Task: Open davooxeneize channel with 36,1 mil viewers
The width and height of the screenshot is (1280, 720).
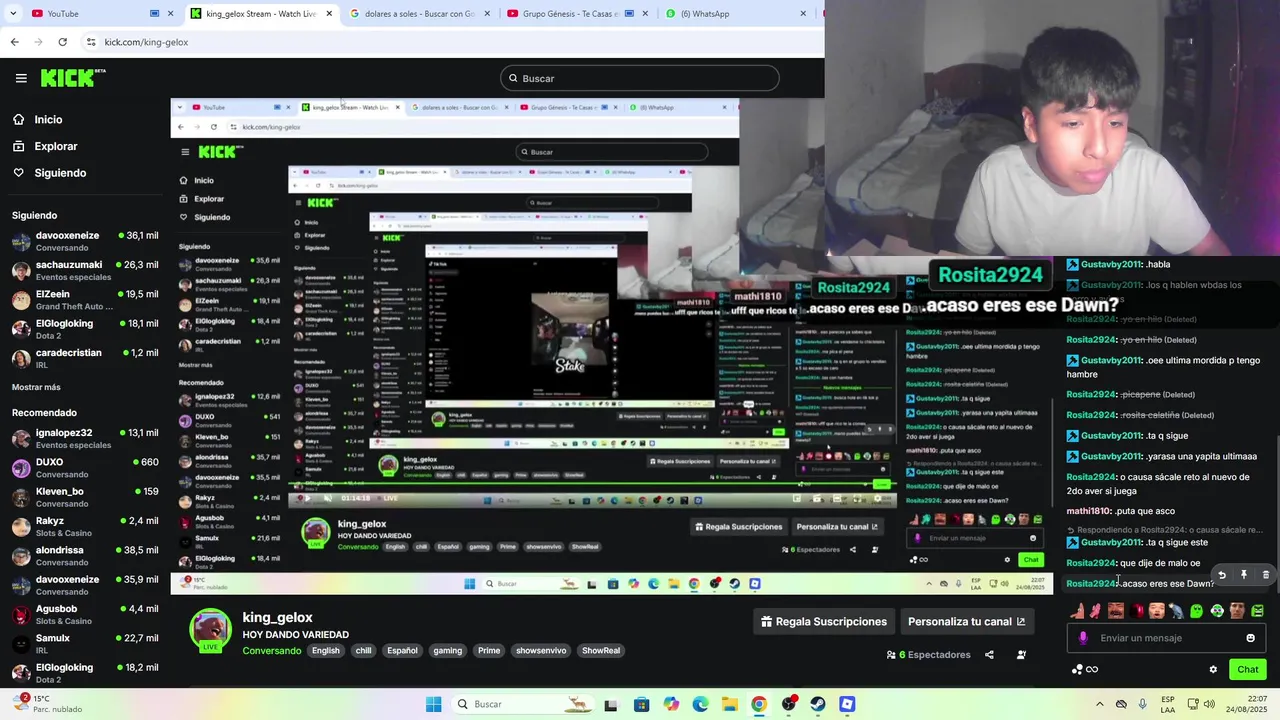Action: pyautogui.click(x=85, y=241)
